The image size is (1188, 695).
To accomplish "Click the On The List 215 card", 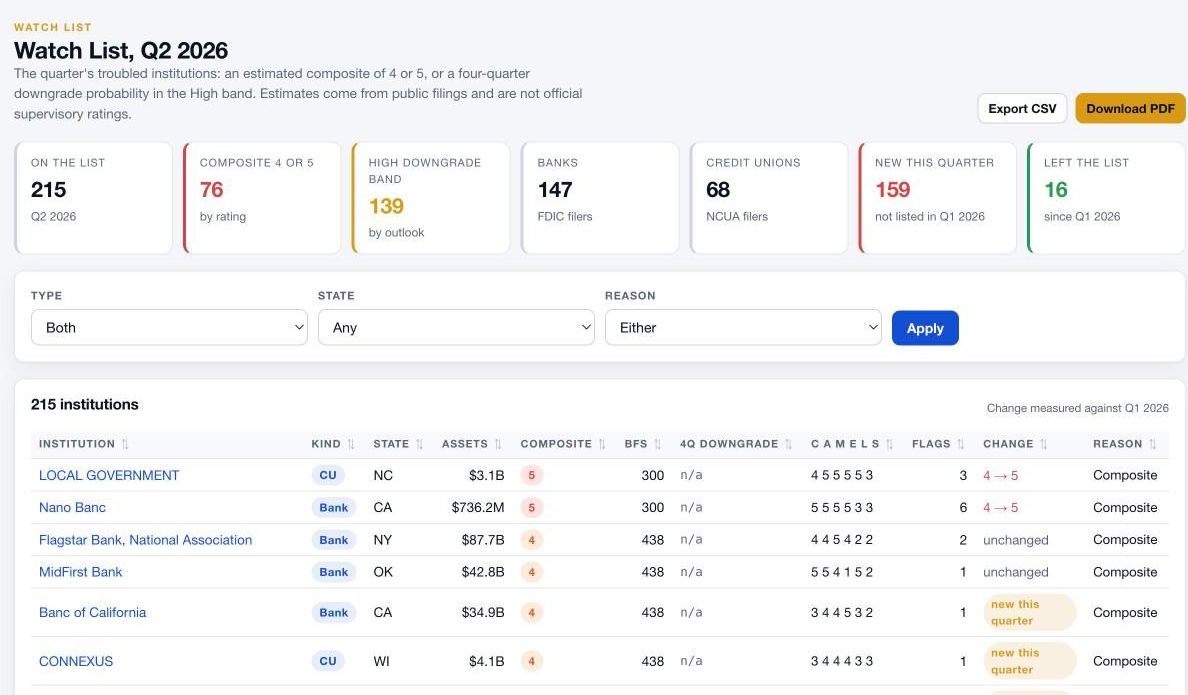I will click(94, 198).
